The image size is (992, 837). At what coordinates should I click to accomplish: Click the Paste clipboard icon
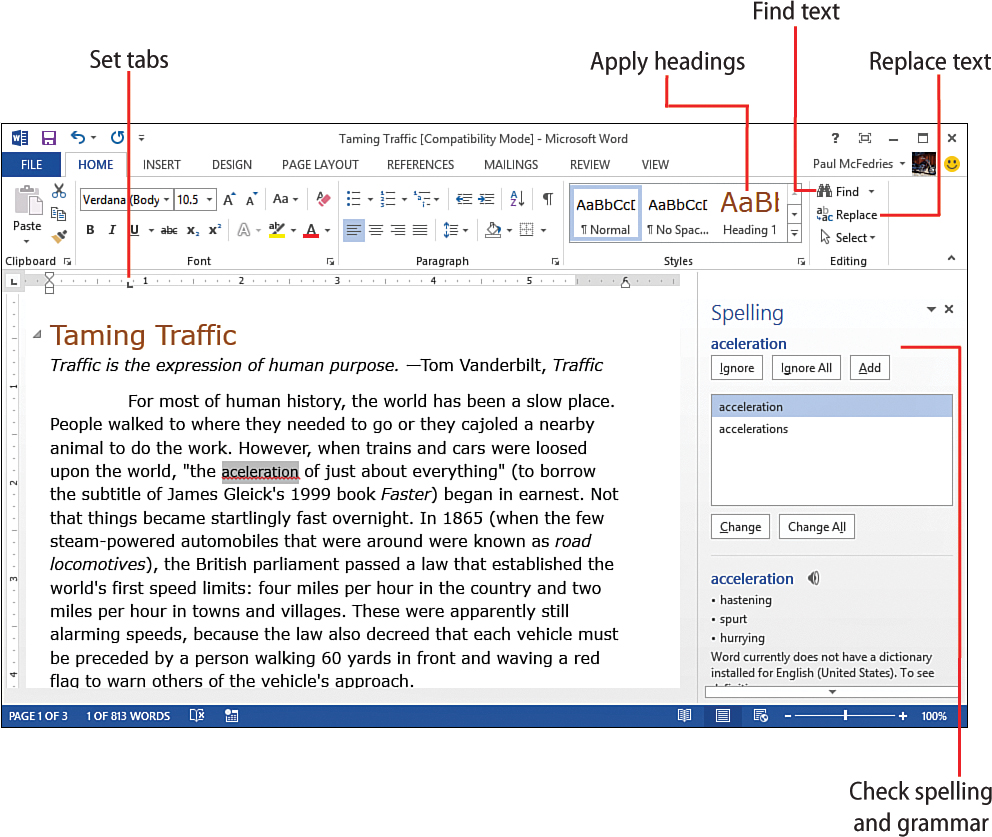[x=28, y=201]
